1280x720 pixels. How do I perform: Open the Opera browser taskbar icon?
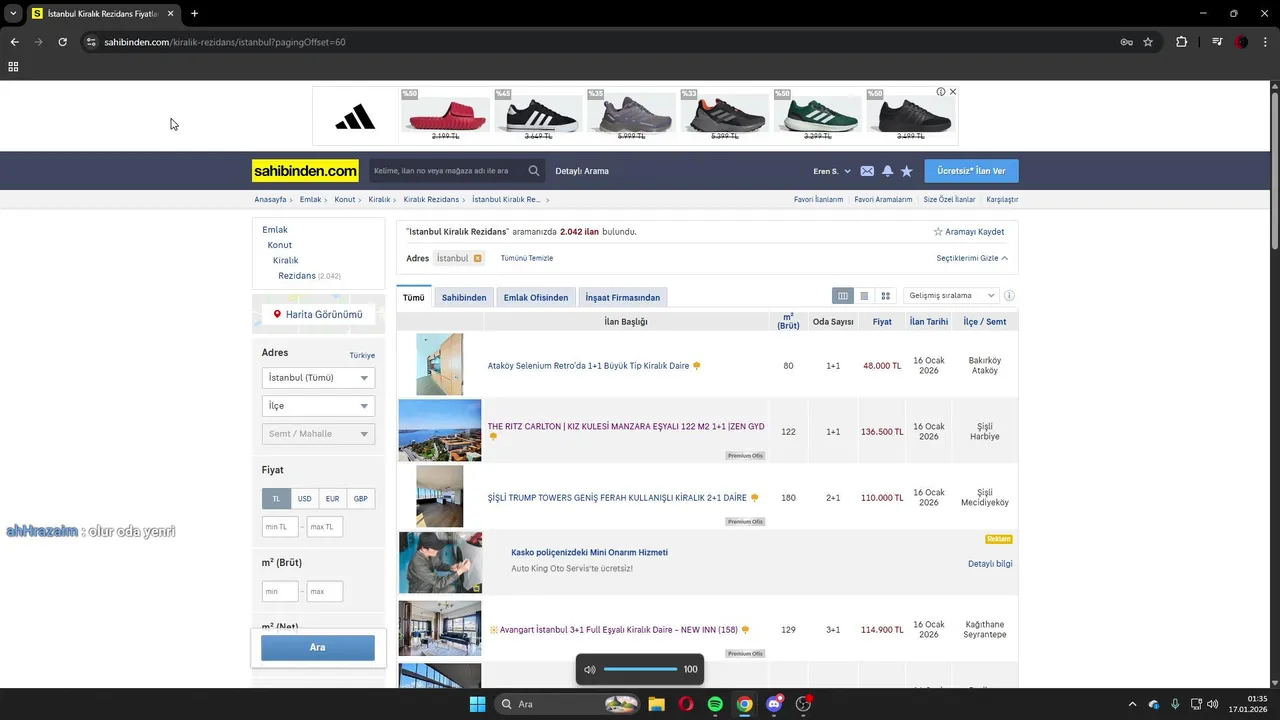(686, 704)
